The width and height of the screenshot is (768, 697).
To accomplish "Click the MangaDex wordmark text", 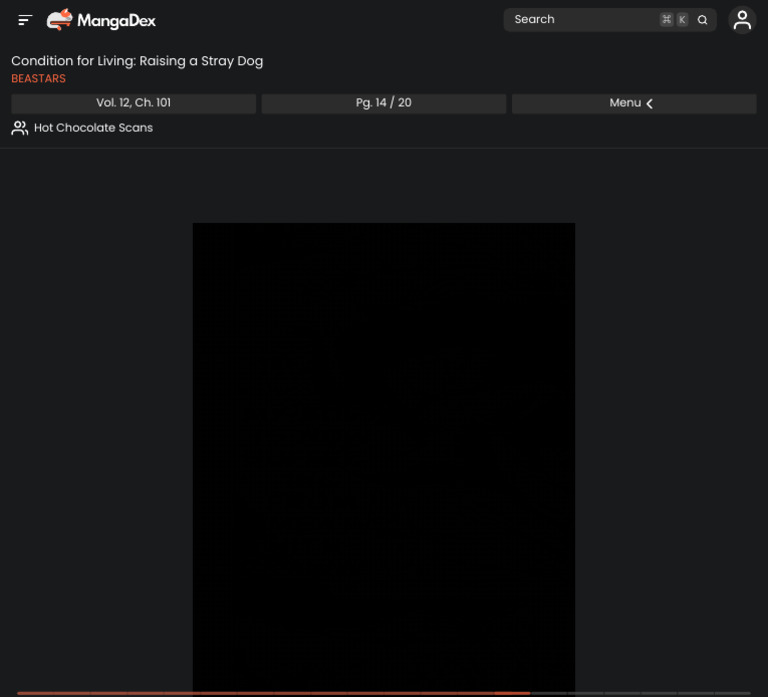I will [117, 21].
